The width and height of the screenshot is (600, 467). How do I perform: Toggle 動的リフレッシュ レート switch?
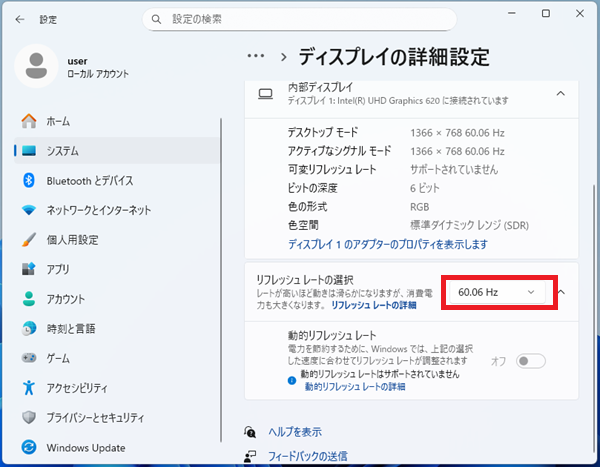[x=531, y=361]
